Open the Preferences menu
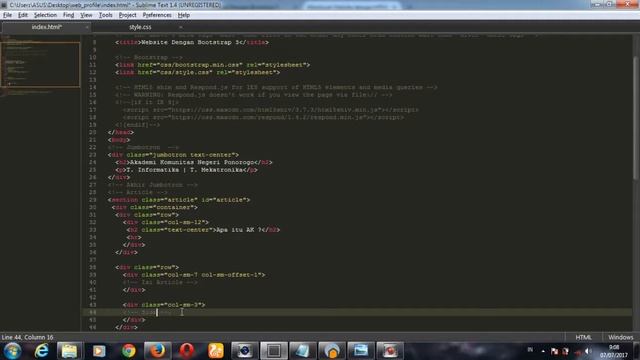640x360 pixels. tap(157, 15)
